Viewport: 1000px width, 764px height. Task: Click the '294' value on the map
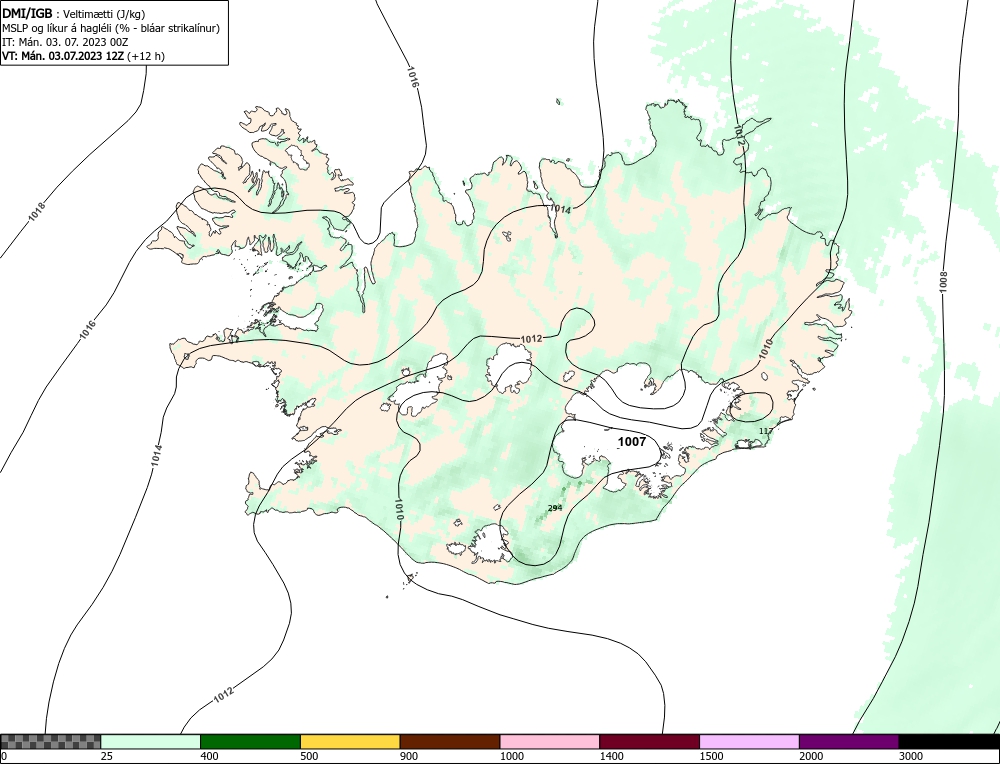555,508
